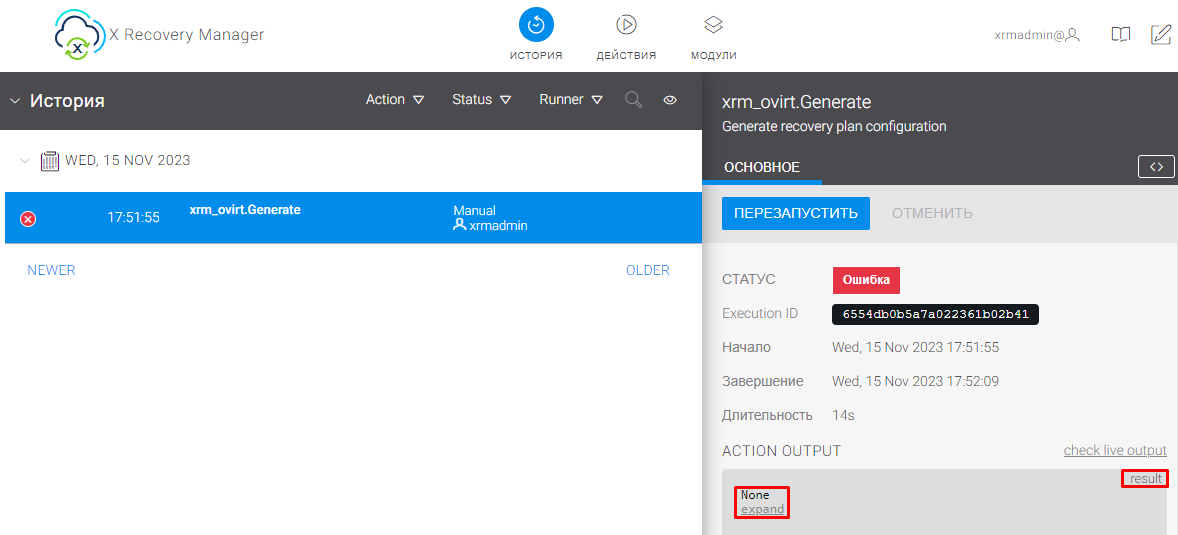Click the red error status icon
The height and width of the screenshot is (535, 1178).
coord(28,219)
